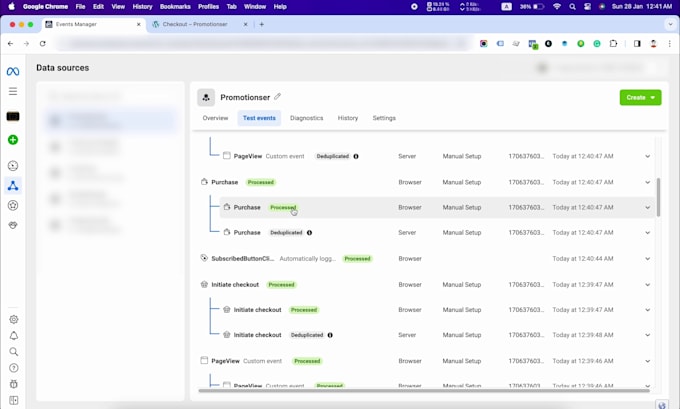
Task: Open the notifications bell icon
Action: tap(13, 336)
